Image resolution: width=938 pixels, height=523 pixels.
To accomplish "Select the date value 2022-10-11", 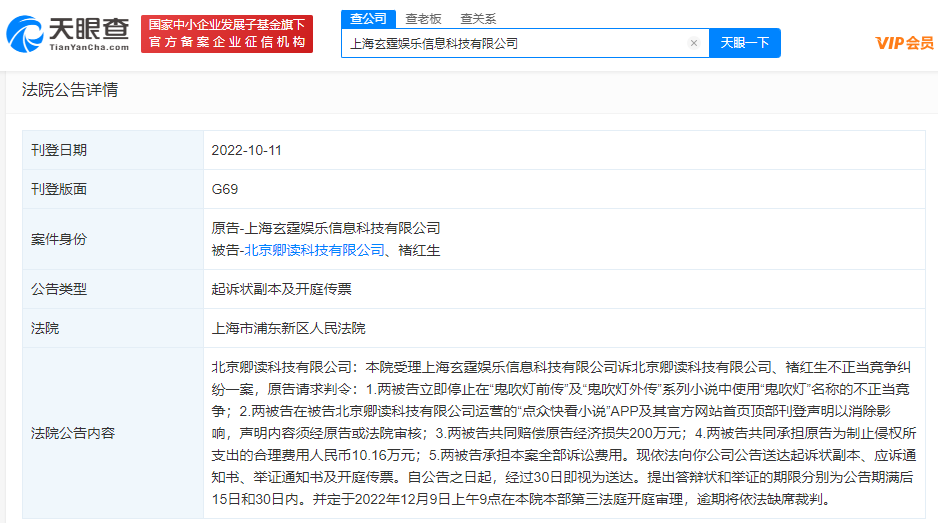I will pyautogui.click(x=246, y=150).
